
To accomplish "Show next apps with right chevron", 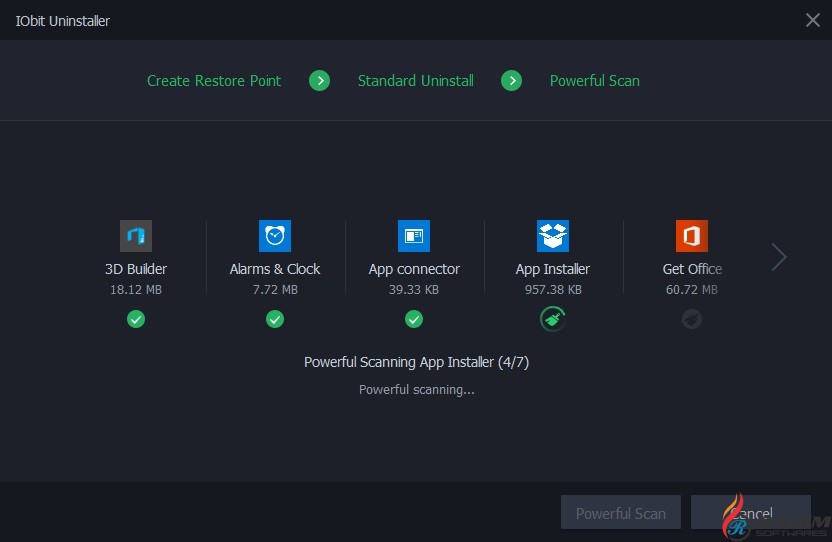I will tap(779, 257).
